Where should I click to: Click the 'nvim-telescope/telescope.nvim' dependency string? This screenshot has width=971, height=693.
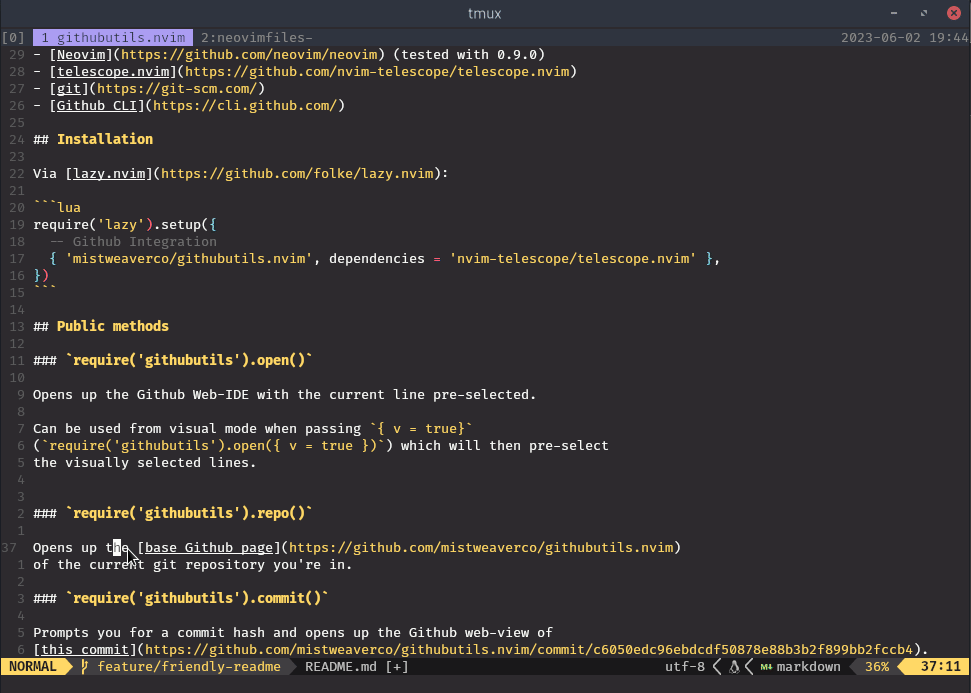pyautogui.click(x=573, y=258)
